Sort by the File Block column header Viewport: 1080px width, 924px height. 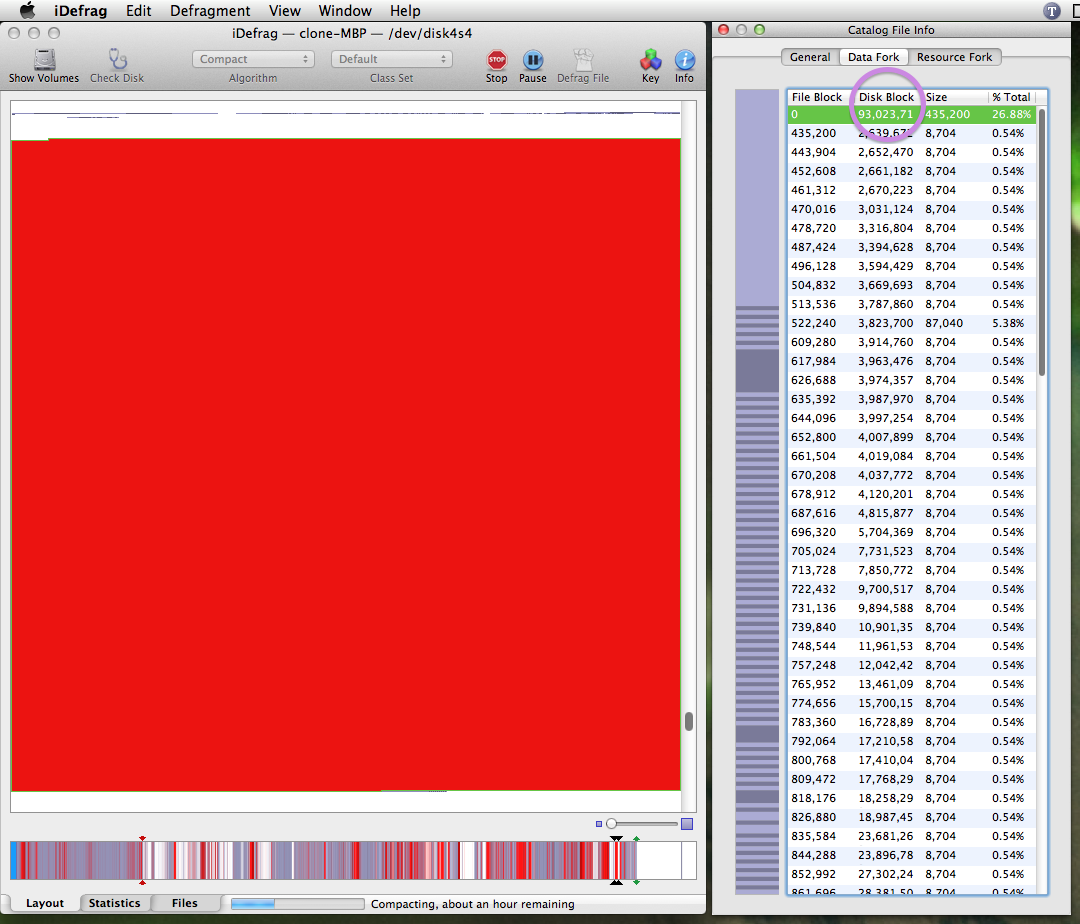click(820, 97)
